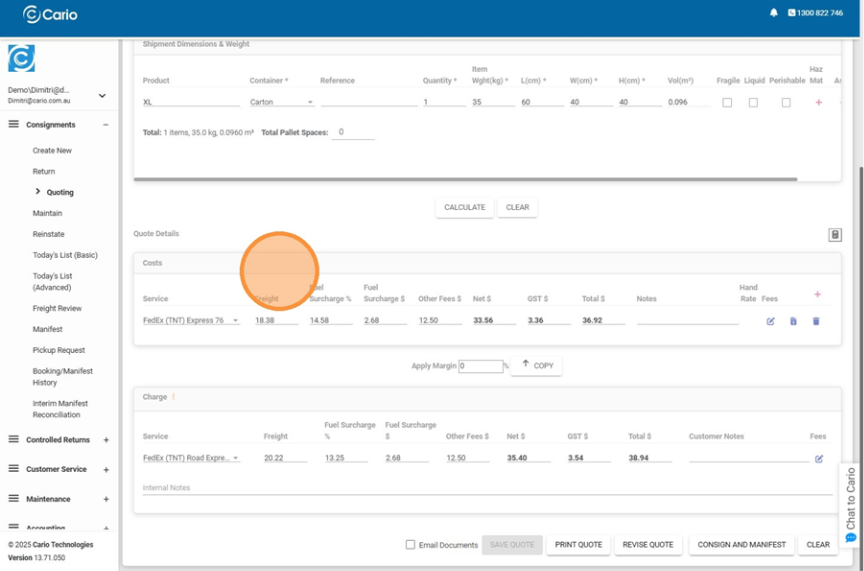Click the pink plus icon in Costs
The height and width of the screenshot is (571, 864).
pyautogui.click(x=817, y=294)
